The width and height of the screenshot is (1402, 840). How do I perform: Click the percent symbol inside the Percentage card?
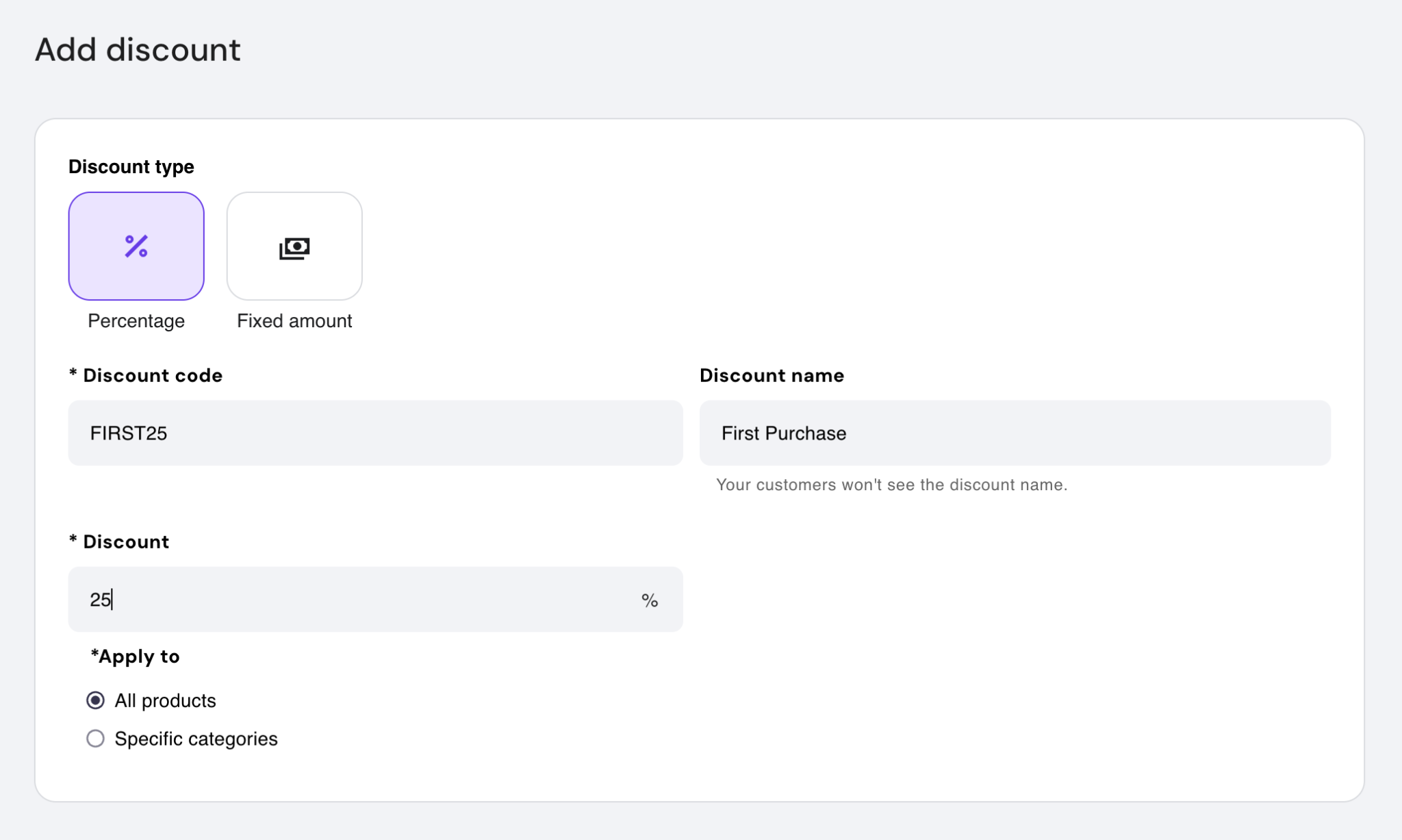[x=136, y=246]
